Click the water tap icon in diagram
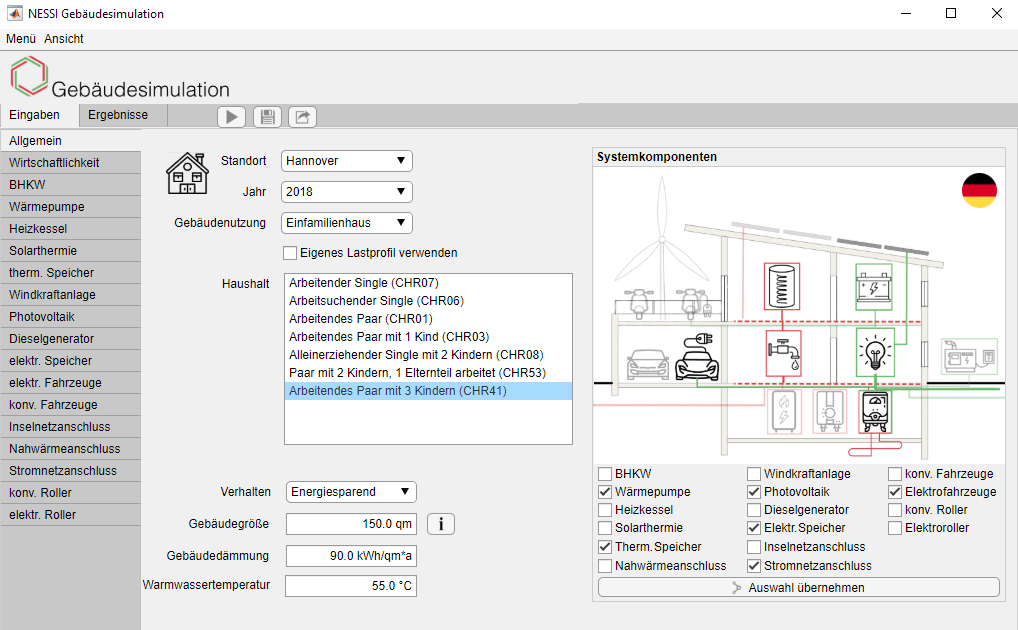This screenshot has height=630, width=1018. 785,354
